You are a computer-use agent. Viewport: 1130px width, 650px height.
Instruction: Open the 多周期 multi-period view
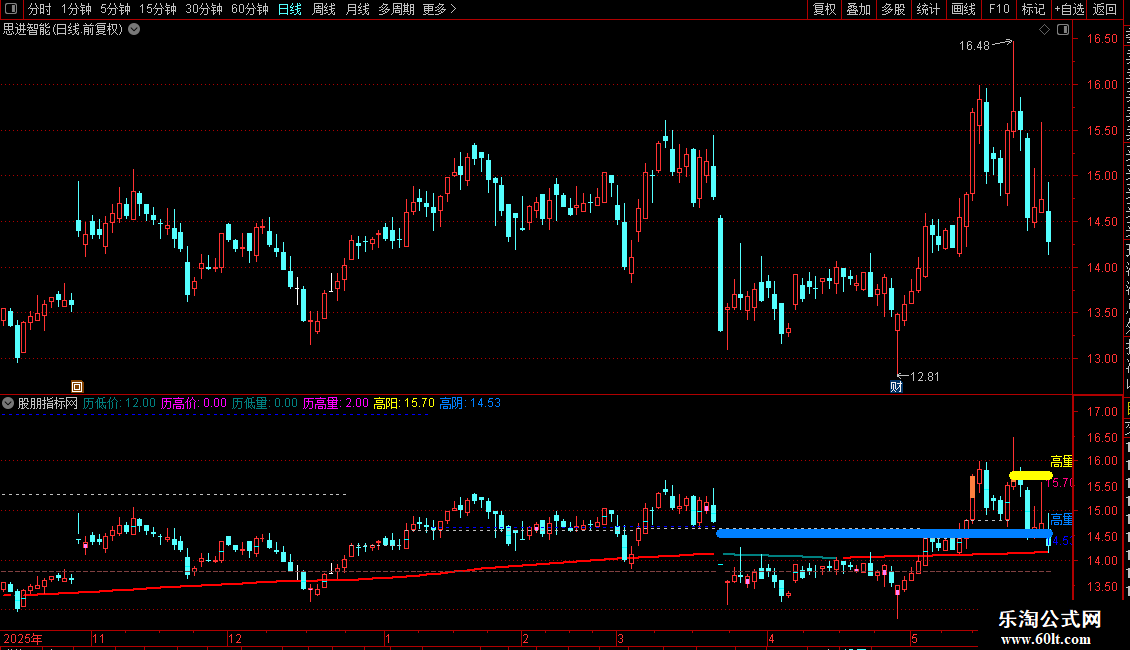[396, 9]
